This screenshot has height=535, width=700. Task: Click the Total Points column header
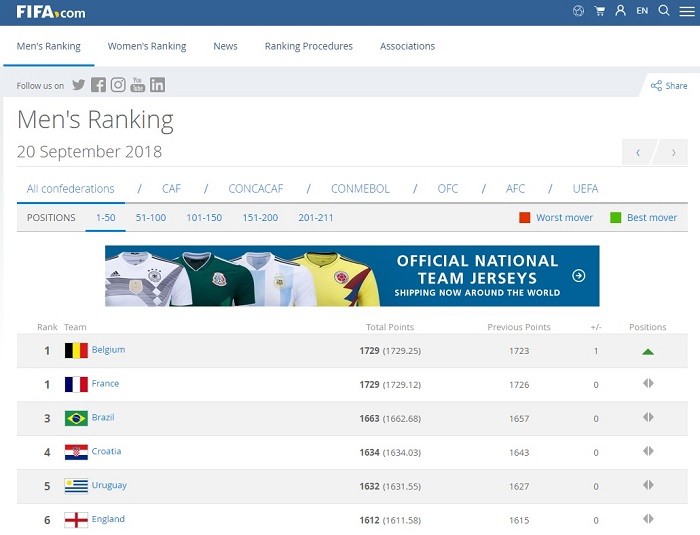[x=390, y=327]
